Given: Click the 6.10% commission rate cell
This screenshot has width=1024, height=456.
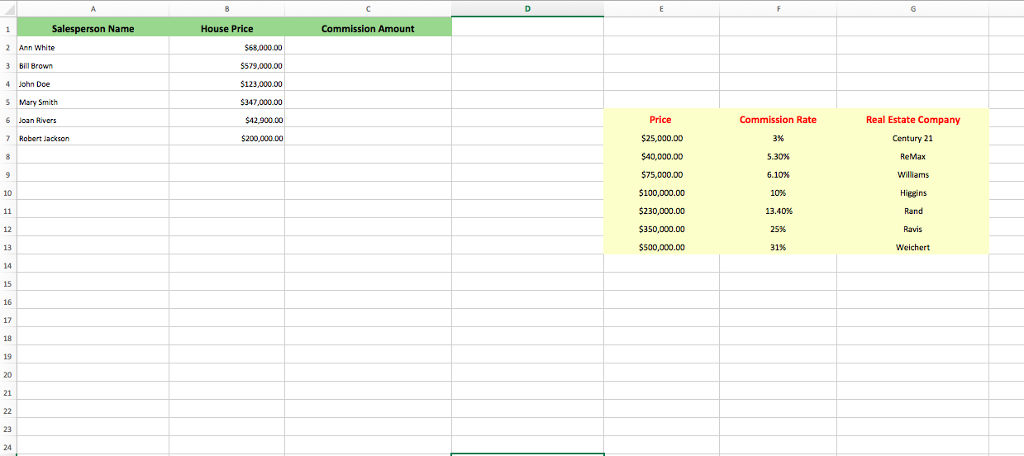Looking at the screenshot, I should (777, 174).
